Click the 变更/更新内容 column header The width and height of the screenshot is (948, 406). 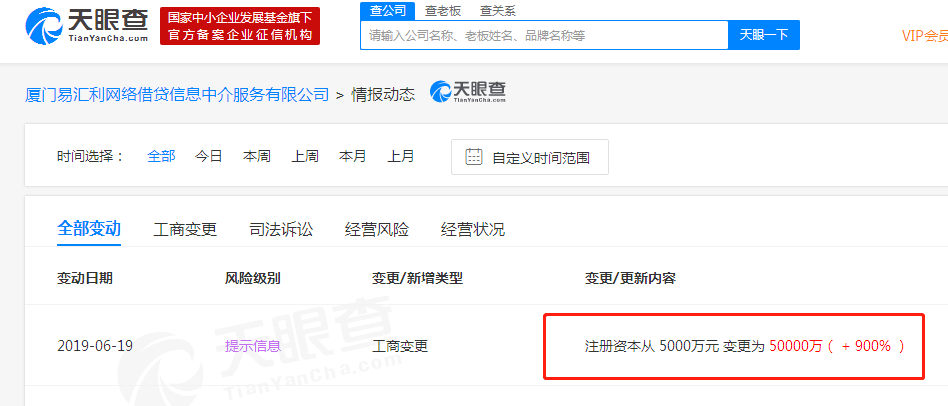(x=630, y=279)
